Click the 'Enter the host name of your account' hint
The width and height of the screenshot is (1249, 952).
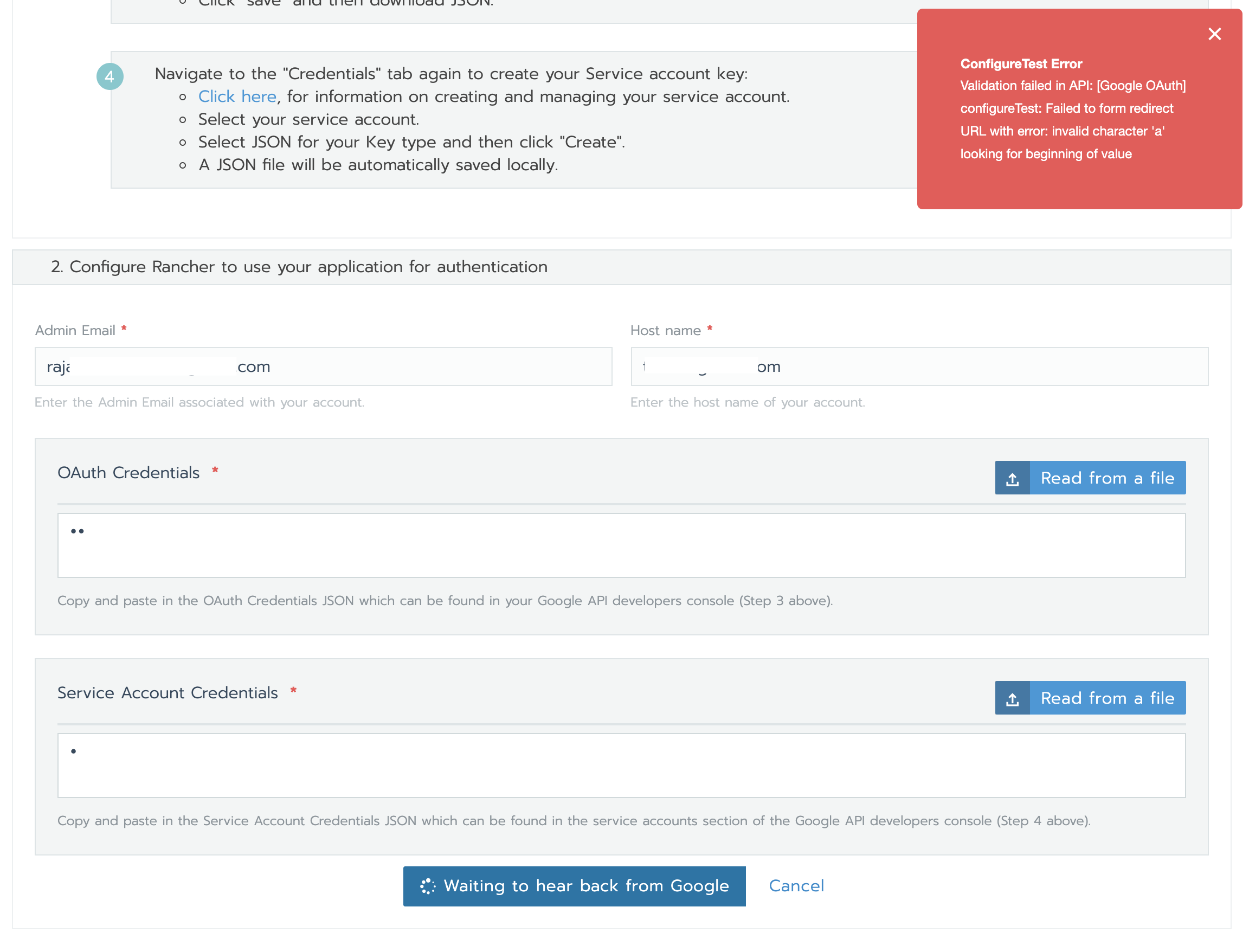pyautogui.click(x=748, y=402)
